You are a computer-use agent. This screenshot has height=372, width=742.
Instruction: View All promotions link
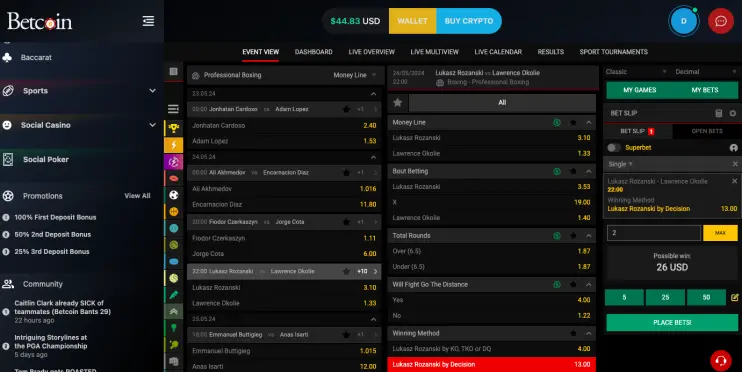(x=137, y=195)
